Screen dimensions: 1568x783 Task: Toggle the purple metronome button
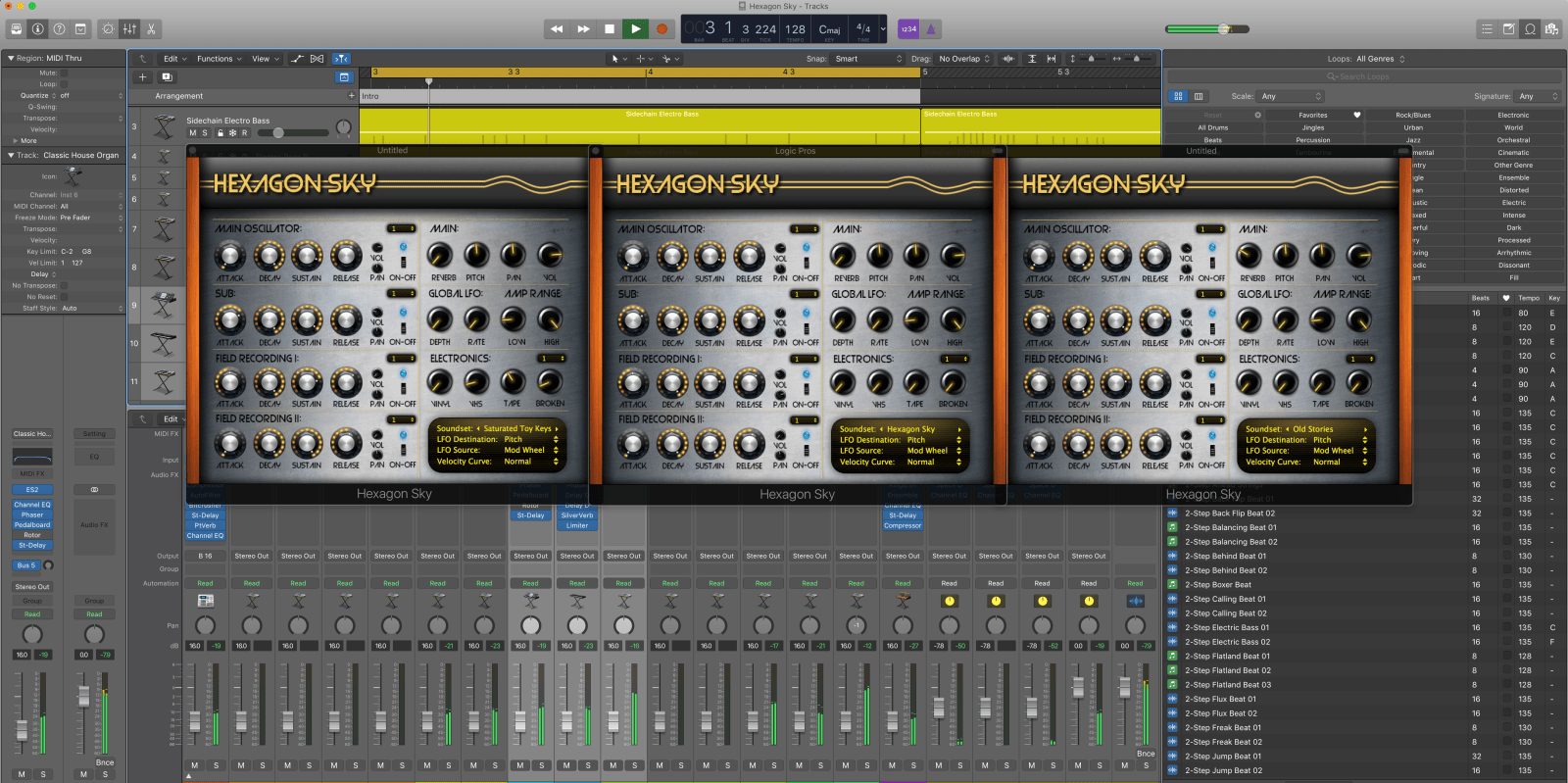pos(930,29)
